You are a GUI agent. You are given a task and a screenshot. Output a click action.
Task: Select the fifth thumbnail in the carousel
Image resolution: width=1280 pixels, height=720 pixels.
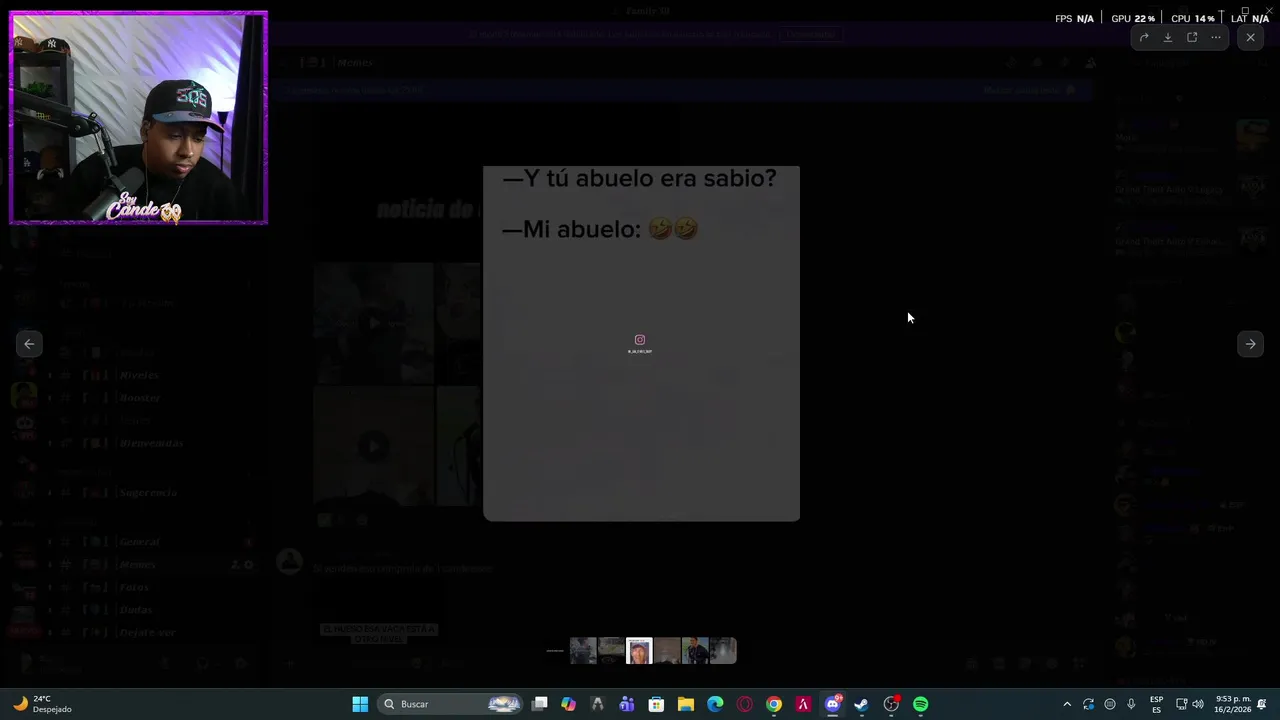click(x=695, y=651)
